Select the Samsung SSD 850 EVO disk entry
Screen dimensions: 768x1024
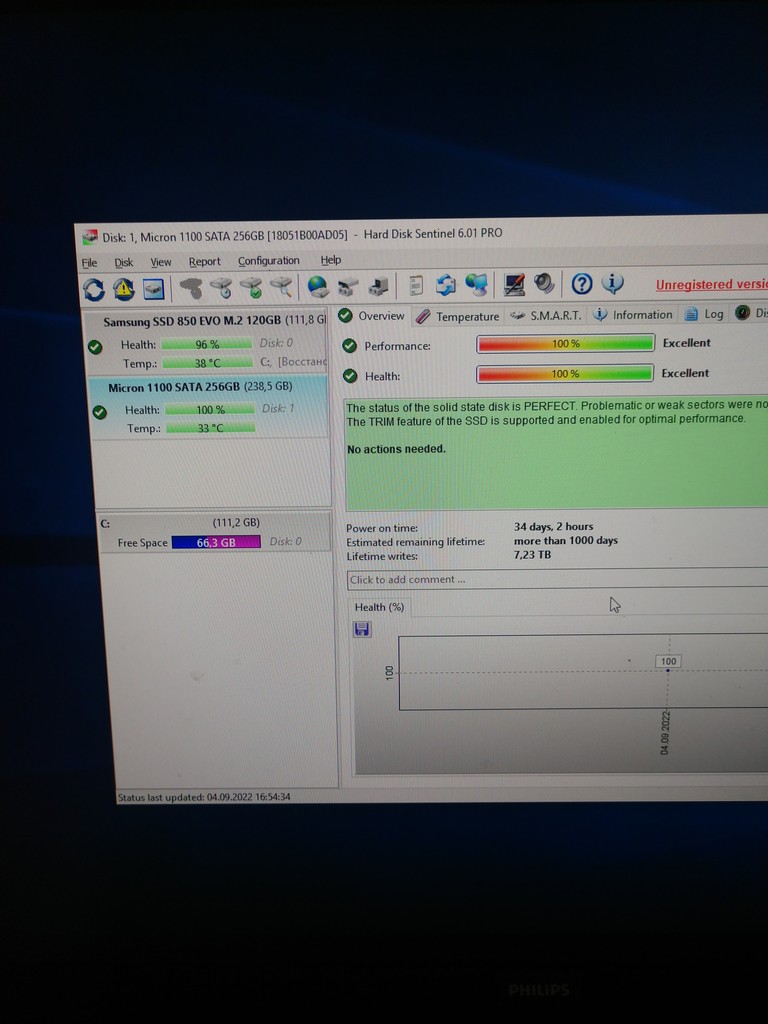pos(207,342)
